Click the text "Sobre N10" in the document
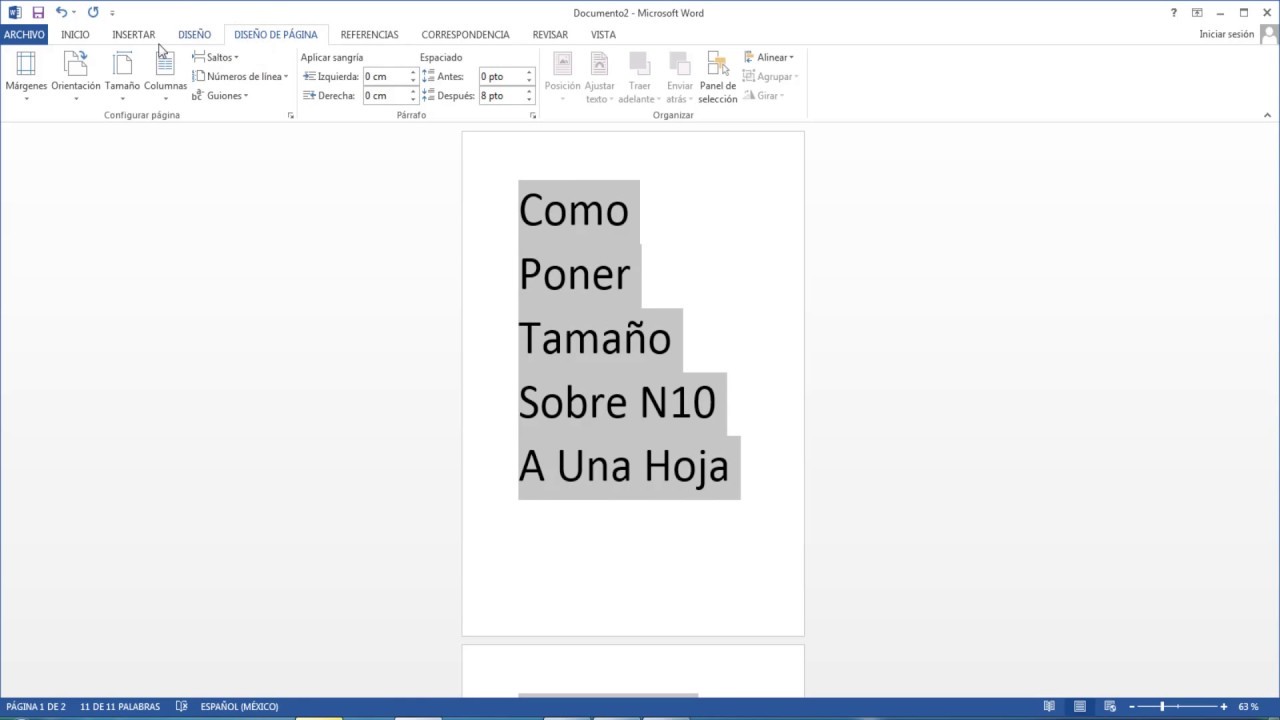 617,403
